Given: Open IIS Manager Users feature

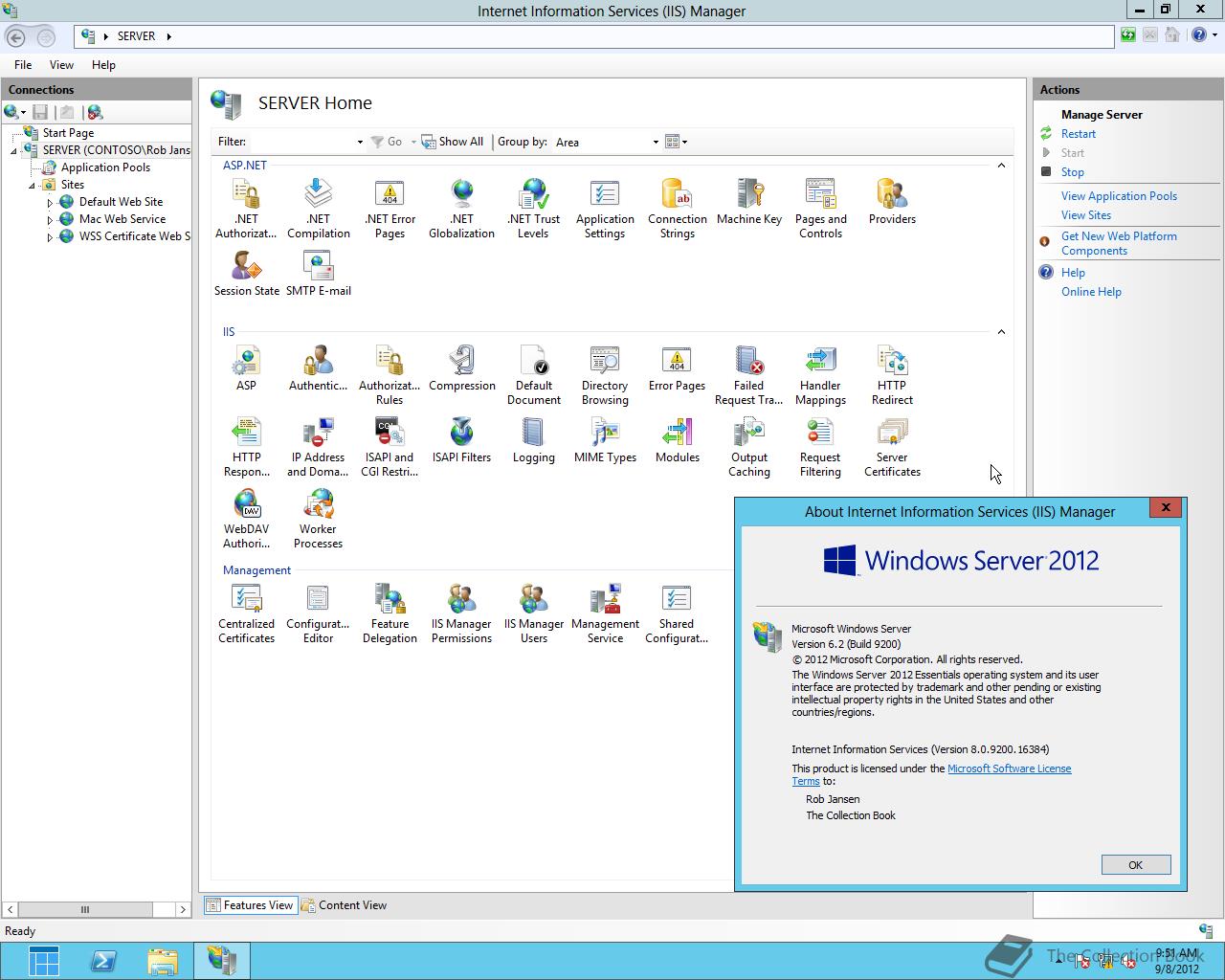Looking at the screenshot, I should tap(533, 613).
